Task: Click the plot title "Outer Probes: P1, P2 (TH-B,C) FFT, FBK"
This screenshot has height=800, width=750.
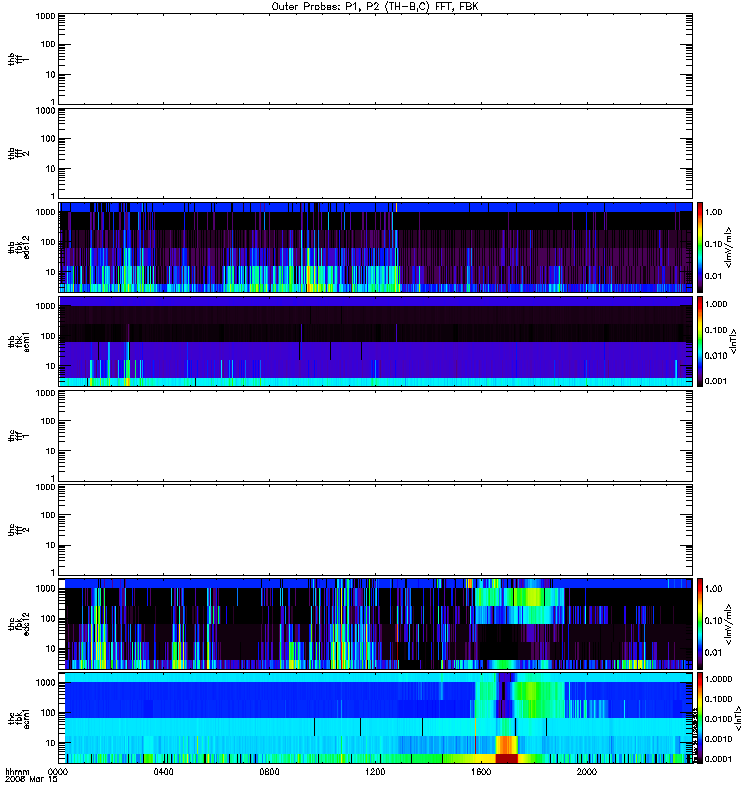Action: tap(375, 7)
